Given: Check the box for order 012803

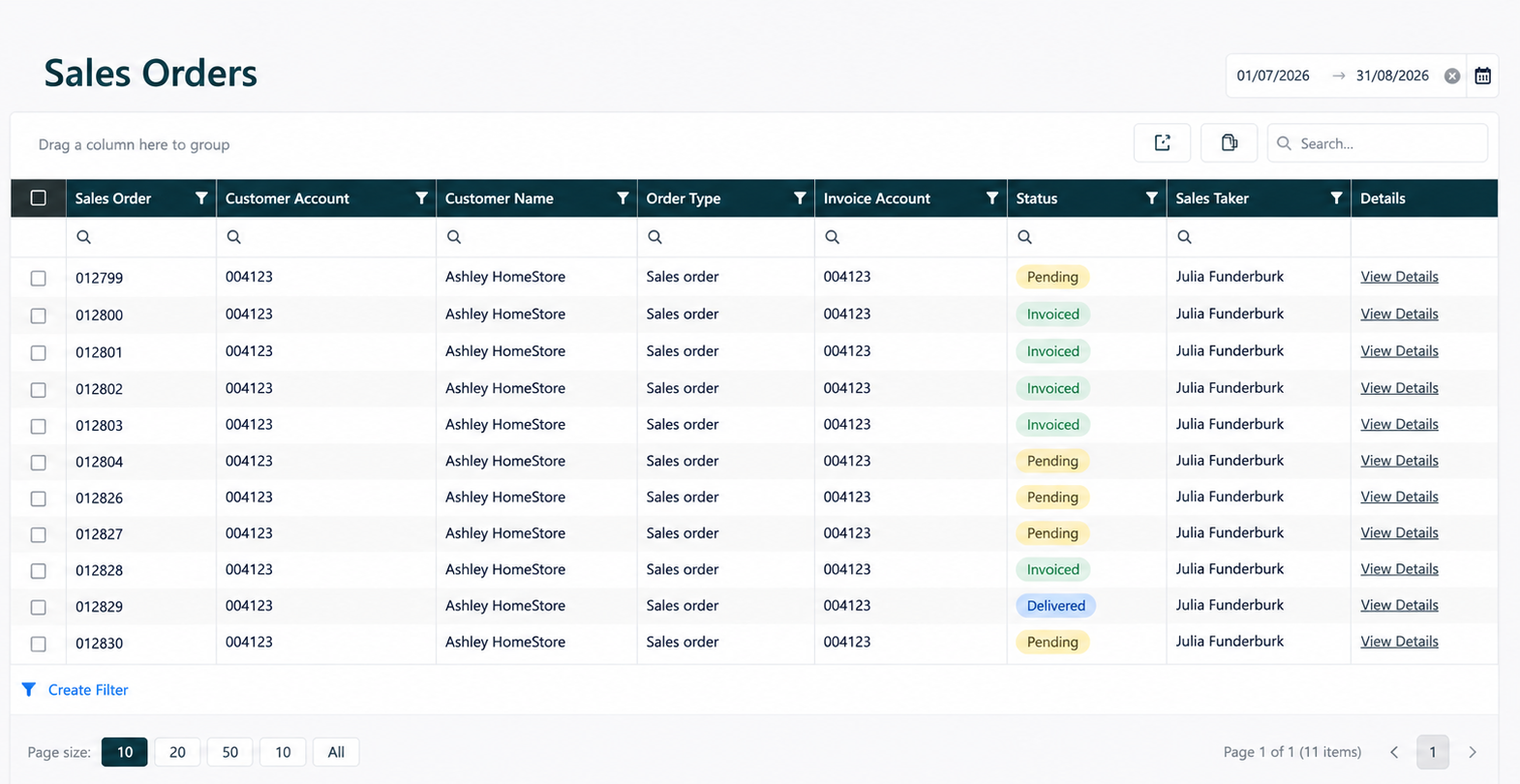Looking at the screenshot, I should point(39,427).
